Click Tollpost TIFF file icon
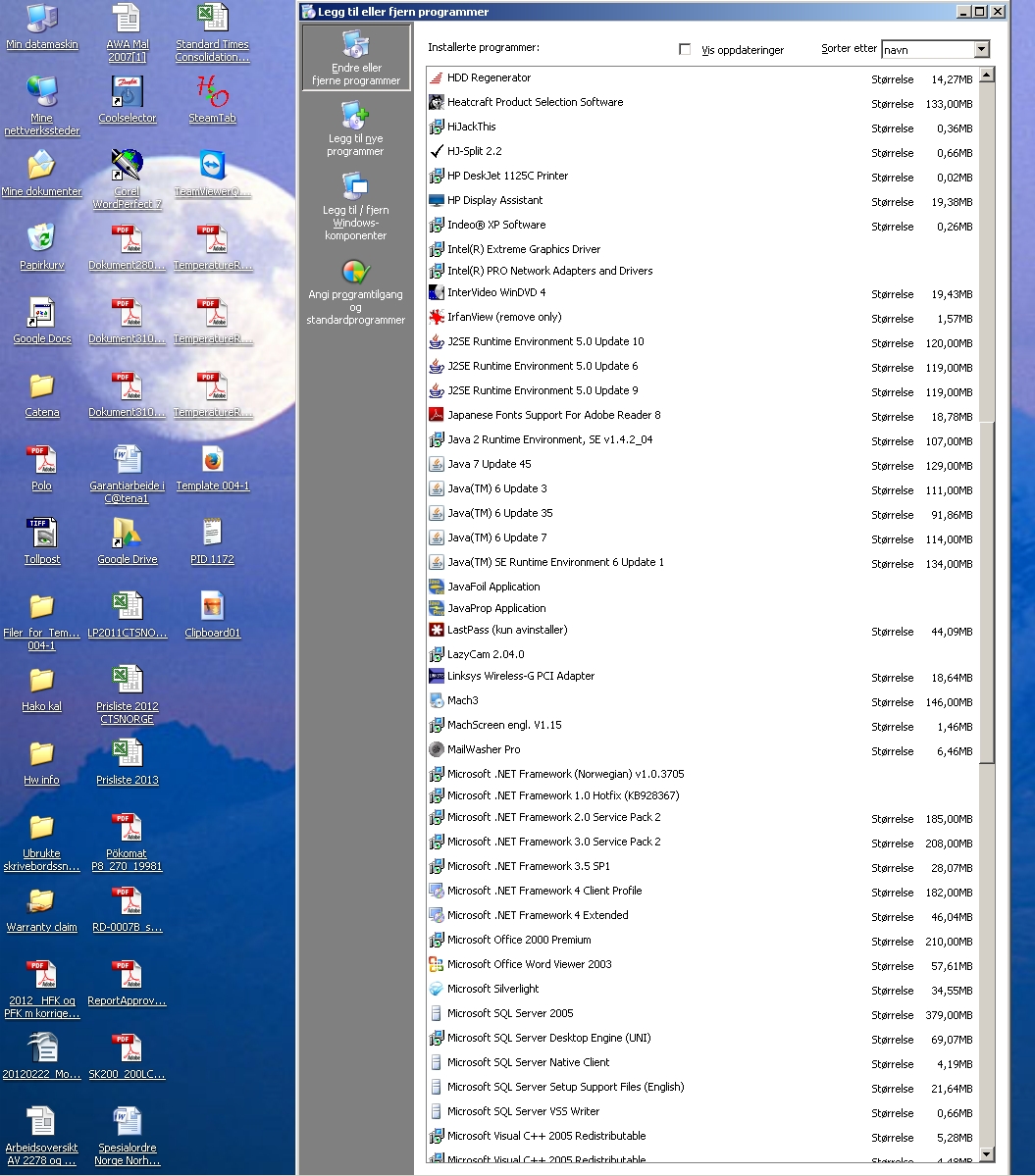The image size is (1035, 1176). pos(42,540)
